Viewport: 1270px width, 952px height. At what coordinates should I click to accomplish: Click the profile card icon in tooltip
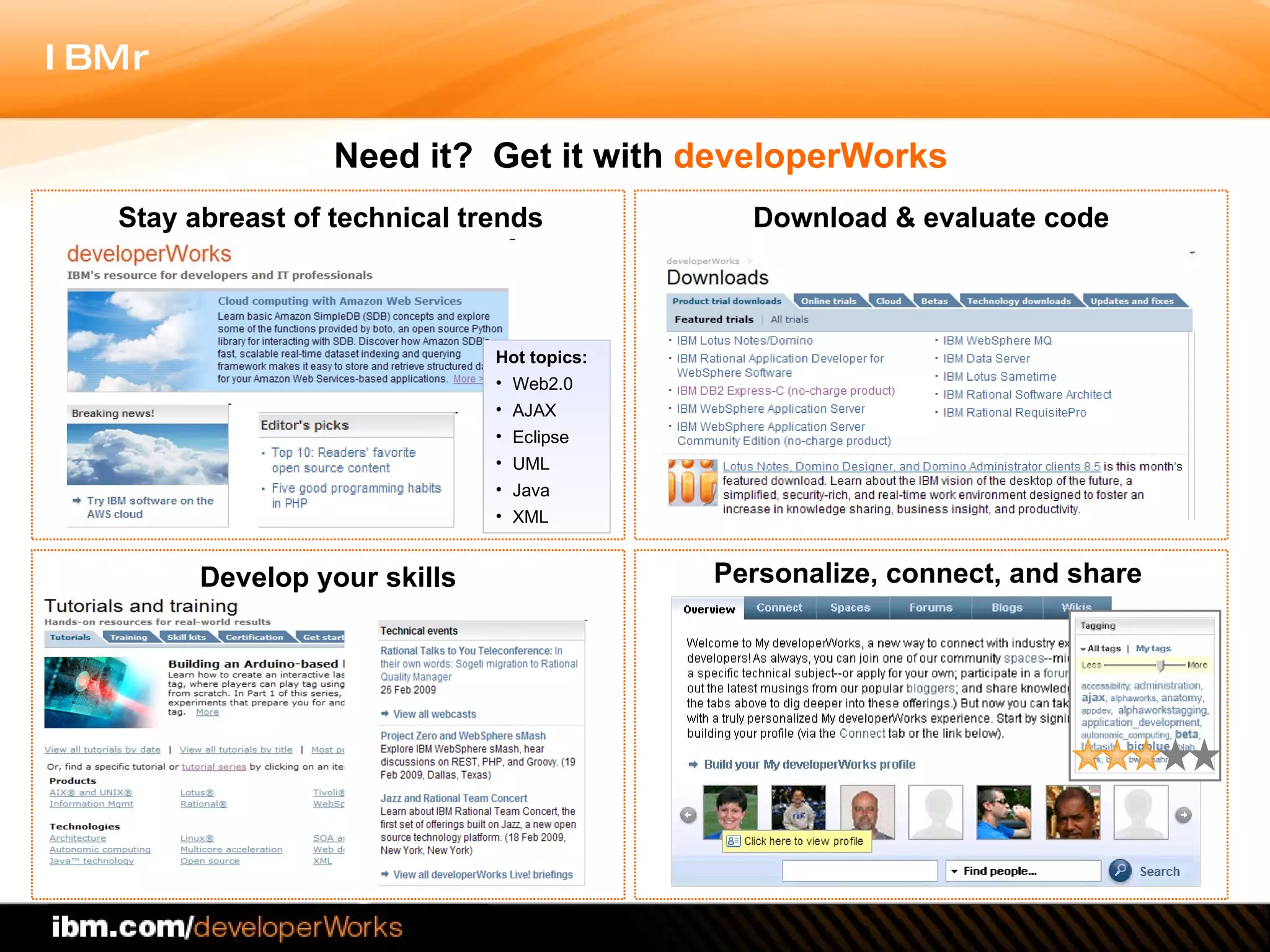[x=734, y=841]
